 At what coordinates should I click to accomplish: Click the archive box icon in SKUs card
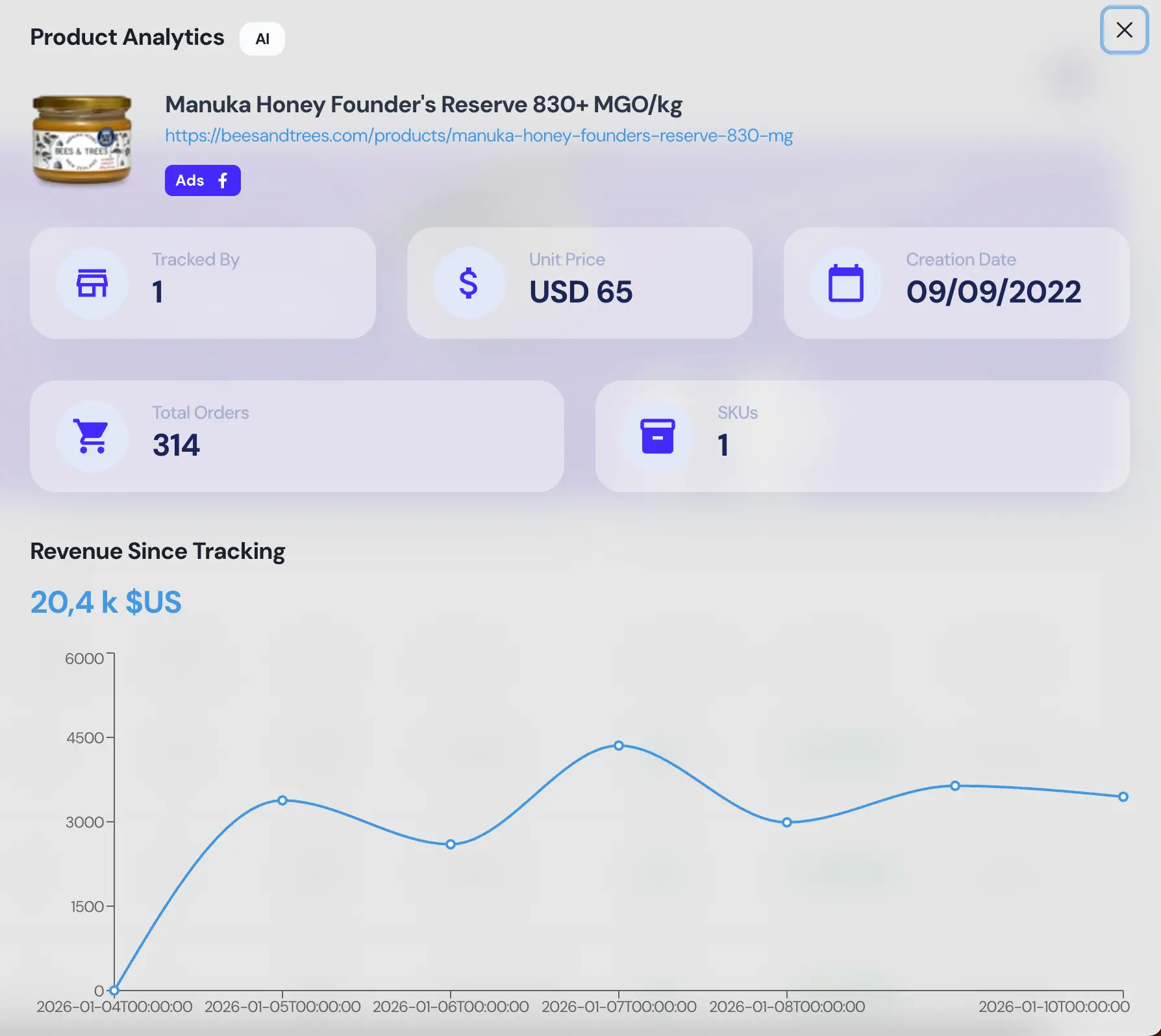(x=658, y=436)
